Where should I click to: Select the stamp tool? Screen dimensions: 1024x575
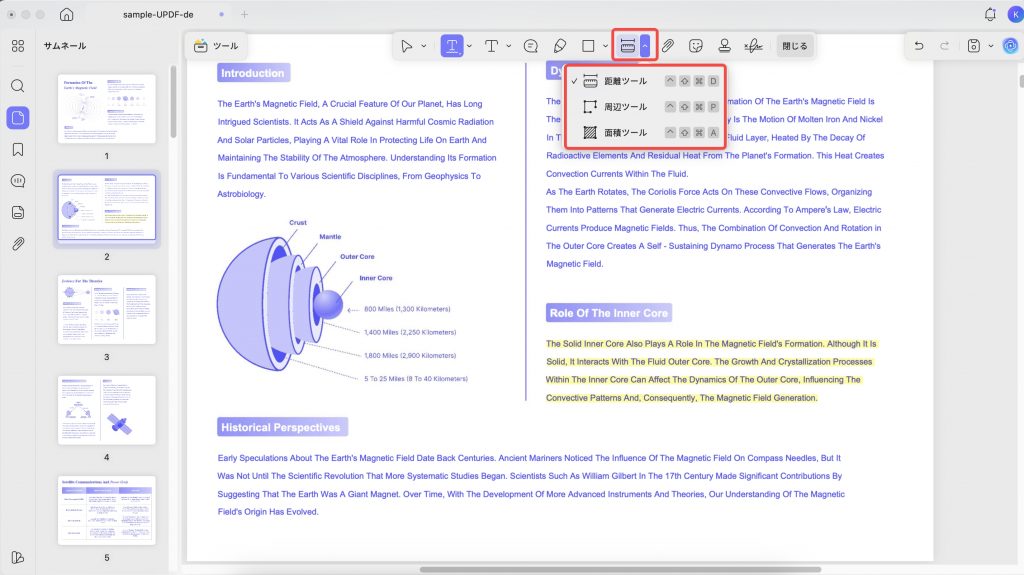click(x=724, y=46)
